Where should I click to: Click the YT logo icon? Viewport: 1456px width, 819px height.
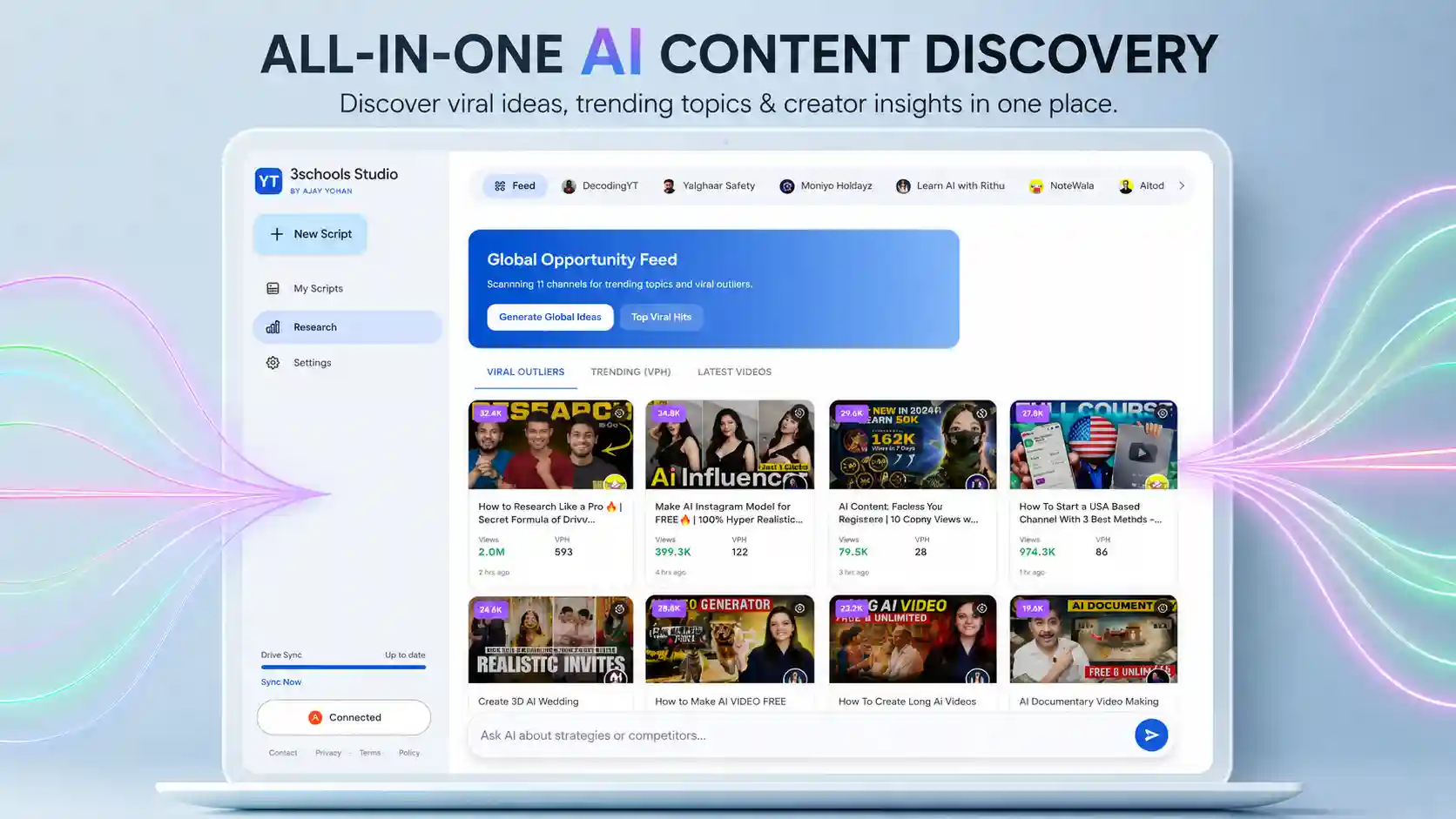pyautogui.click(x=268, y=181)
